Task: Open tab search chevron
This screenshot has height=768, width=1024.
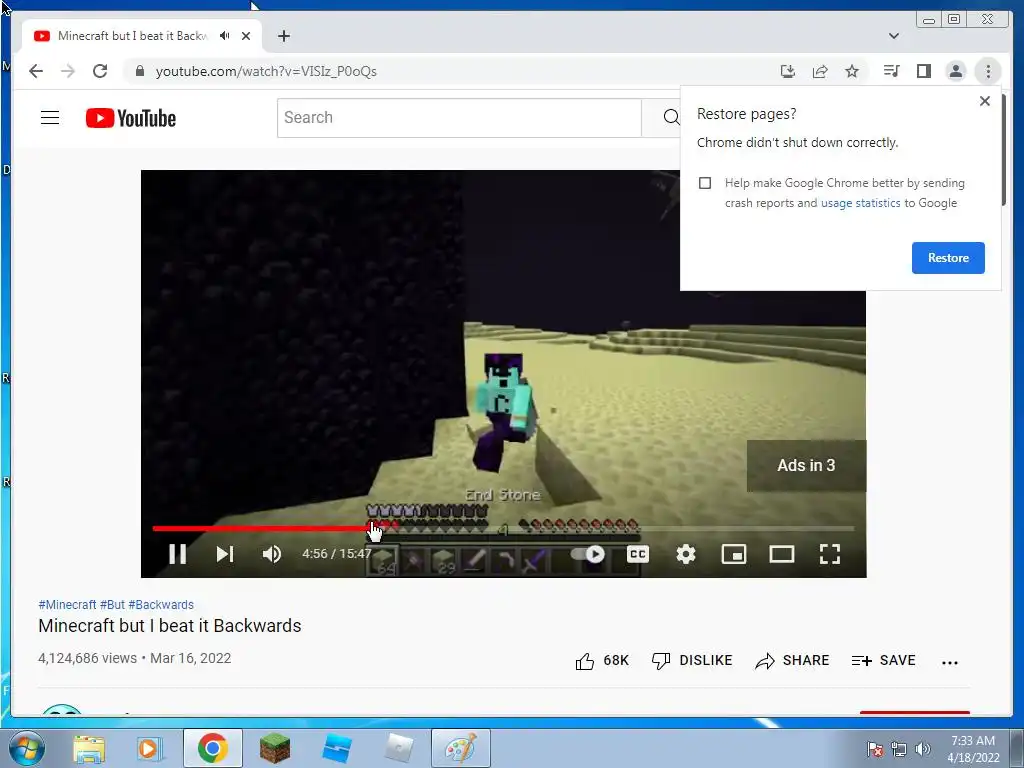Action: tap(894, 36)
